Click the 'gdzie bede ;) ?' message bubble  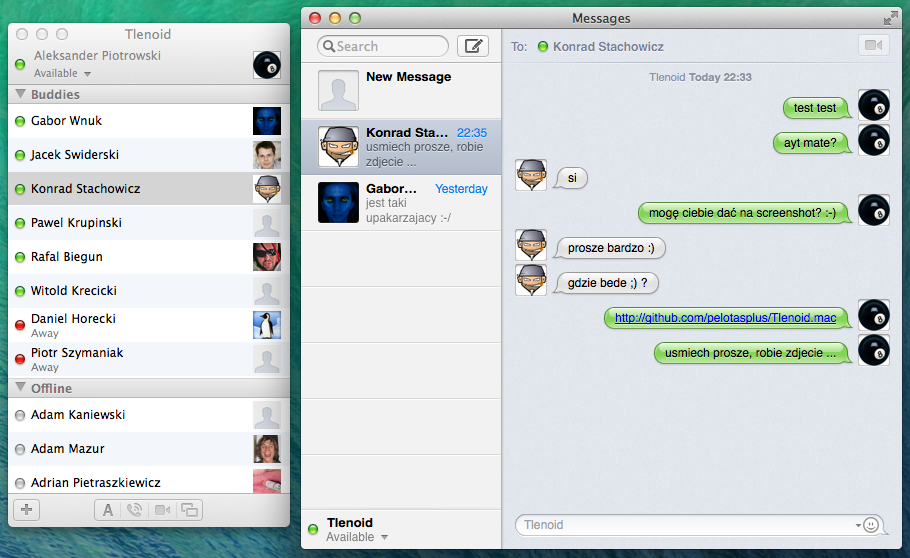point(607,283)
